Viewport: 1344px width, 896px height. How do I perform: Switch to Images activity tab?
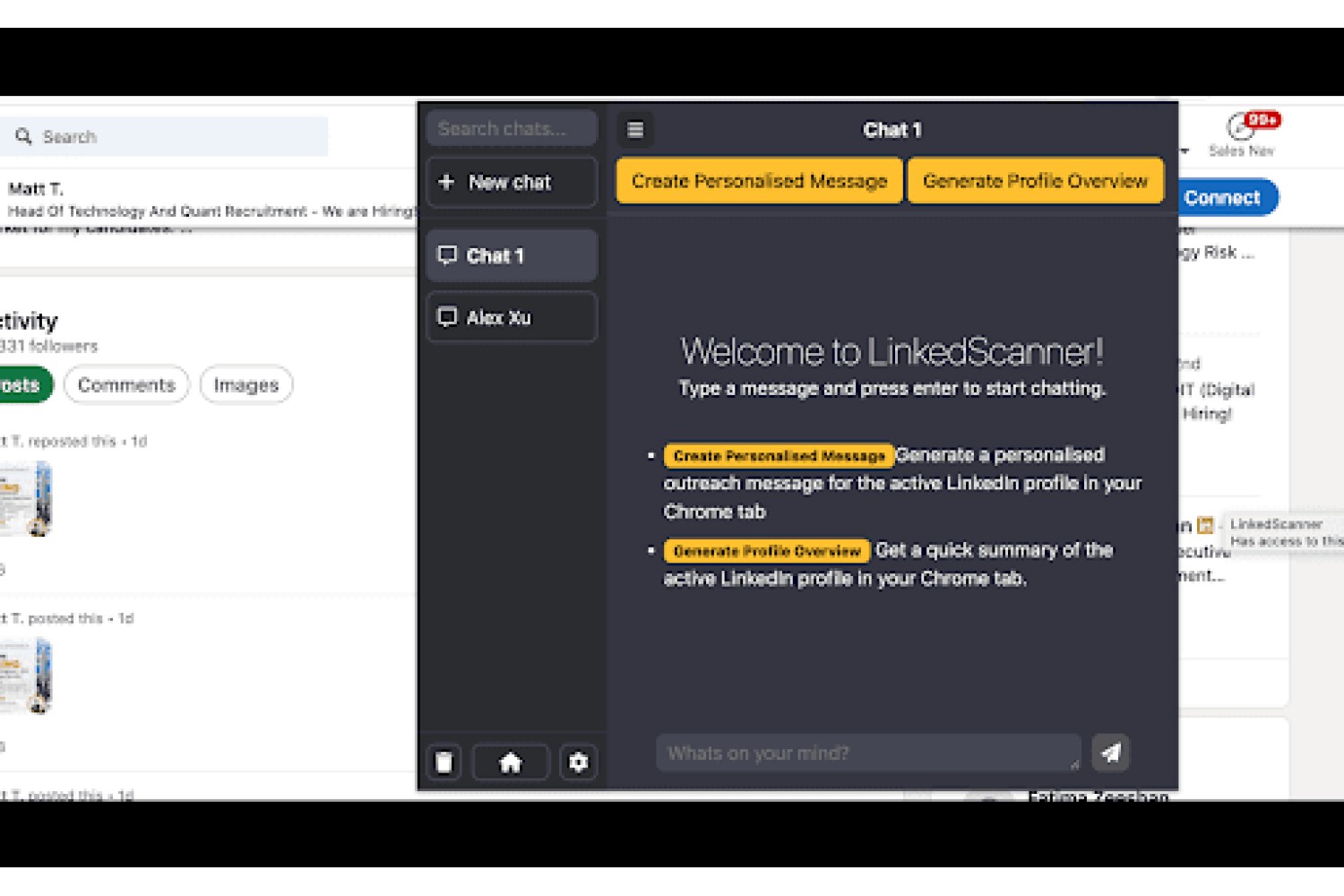click(246, 385)
